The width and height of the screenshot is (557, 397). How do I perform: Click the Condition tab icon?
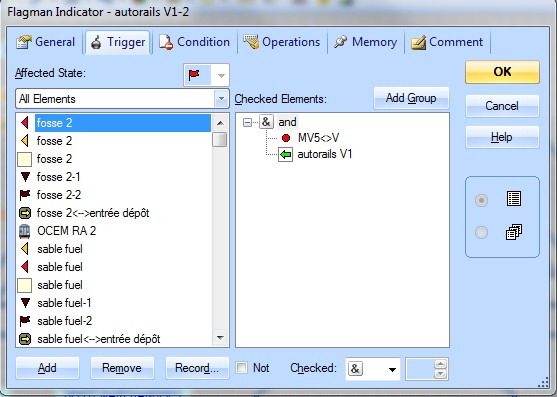[166, 43]
